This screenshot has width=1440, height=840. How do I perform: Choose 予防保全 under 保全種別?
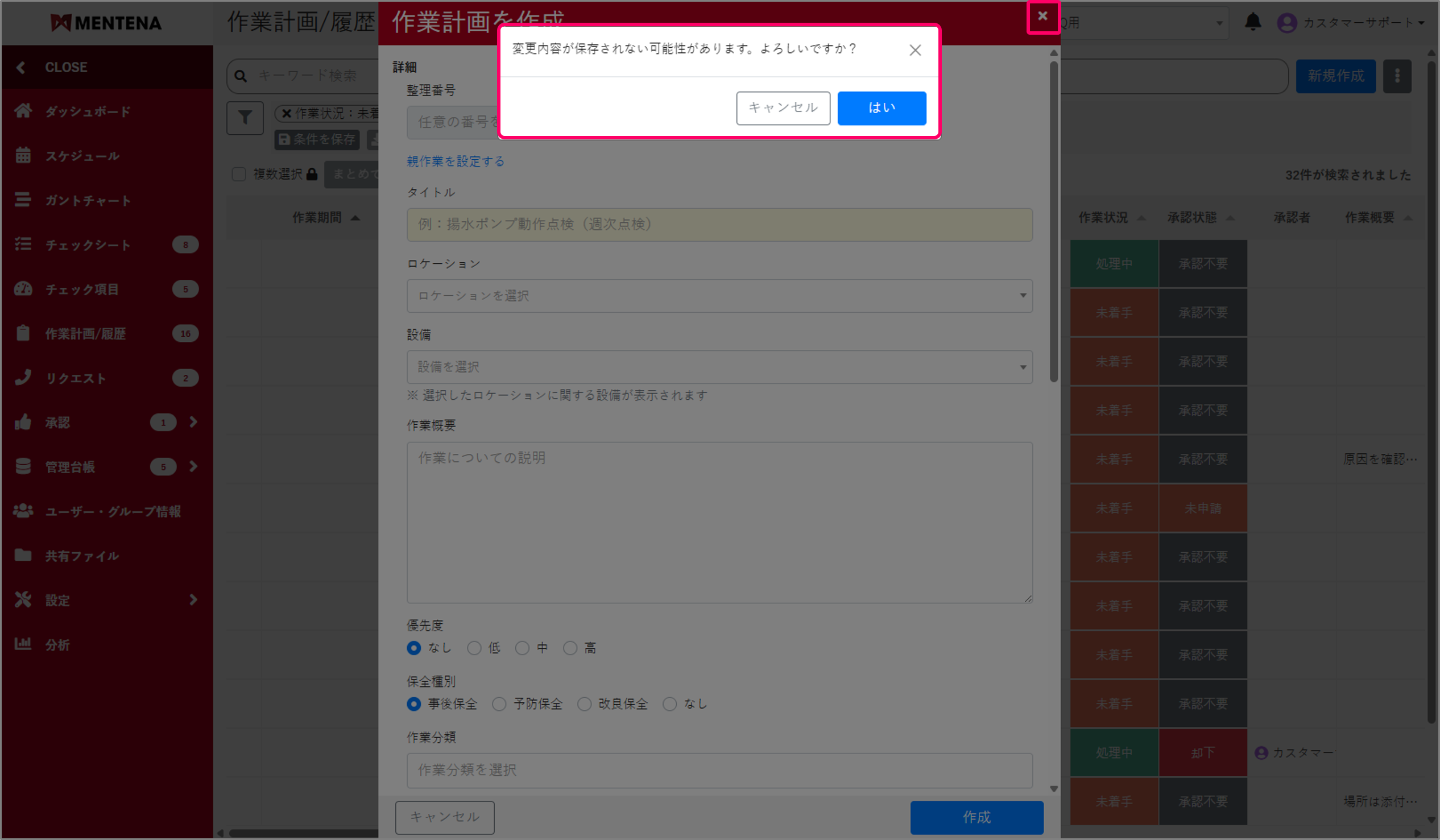[498, 704]
